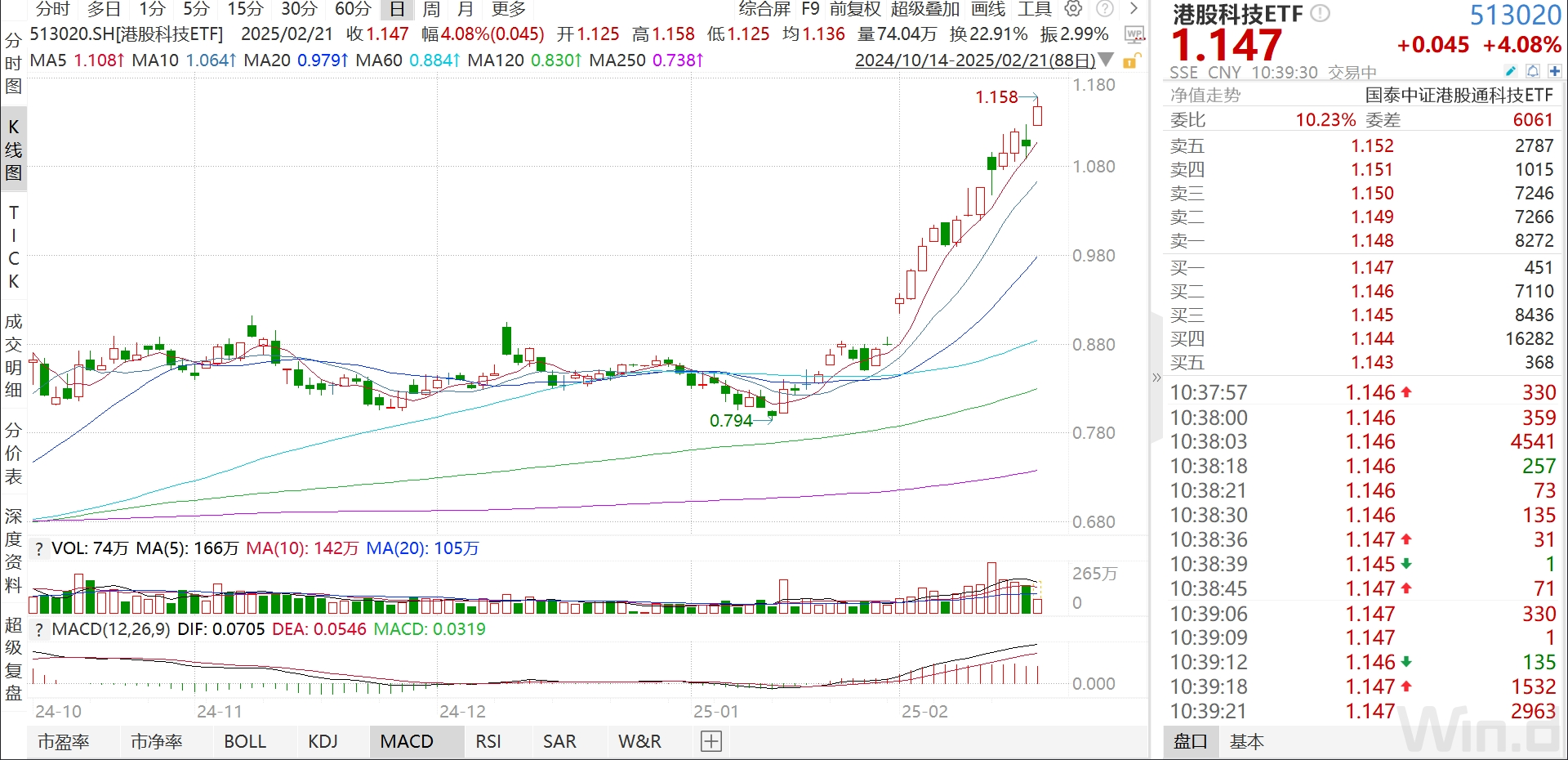Add the ETF to watchlist with plus icon
This screenshot has height=760, width=1568.
1554,71
